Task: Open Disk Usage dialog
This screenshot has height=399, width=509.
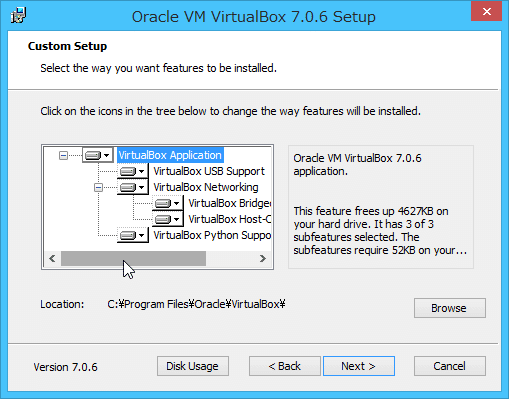Action: coord(193,366)
